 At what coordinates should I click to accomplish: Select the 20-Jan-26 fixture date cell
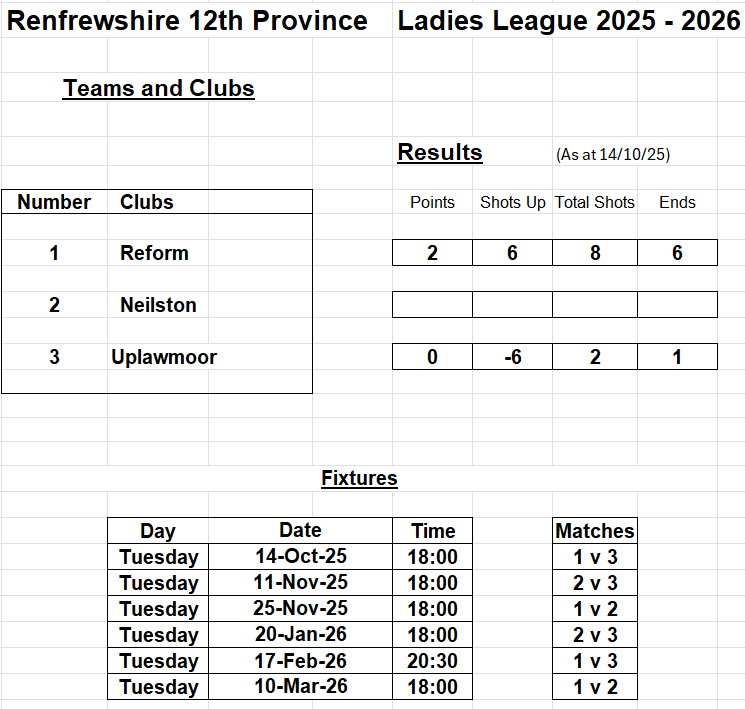pyautogui.click(x=300, y=635)
